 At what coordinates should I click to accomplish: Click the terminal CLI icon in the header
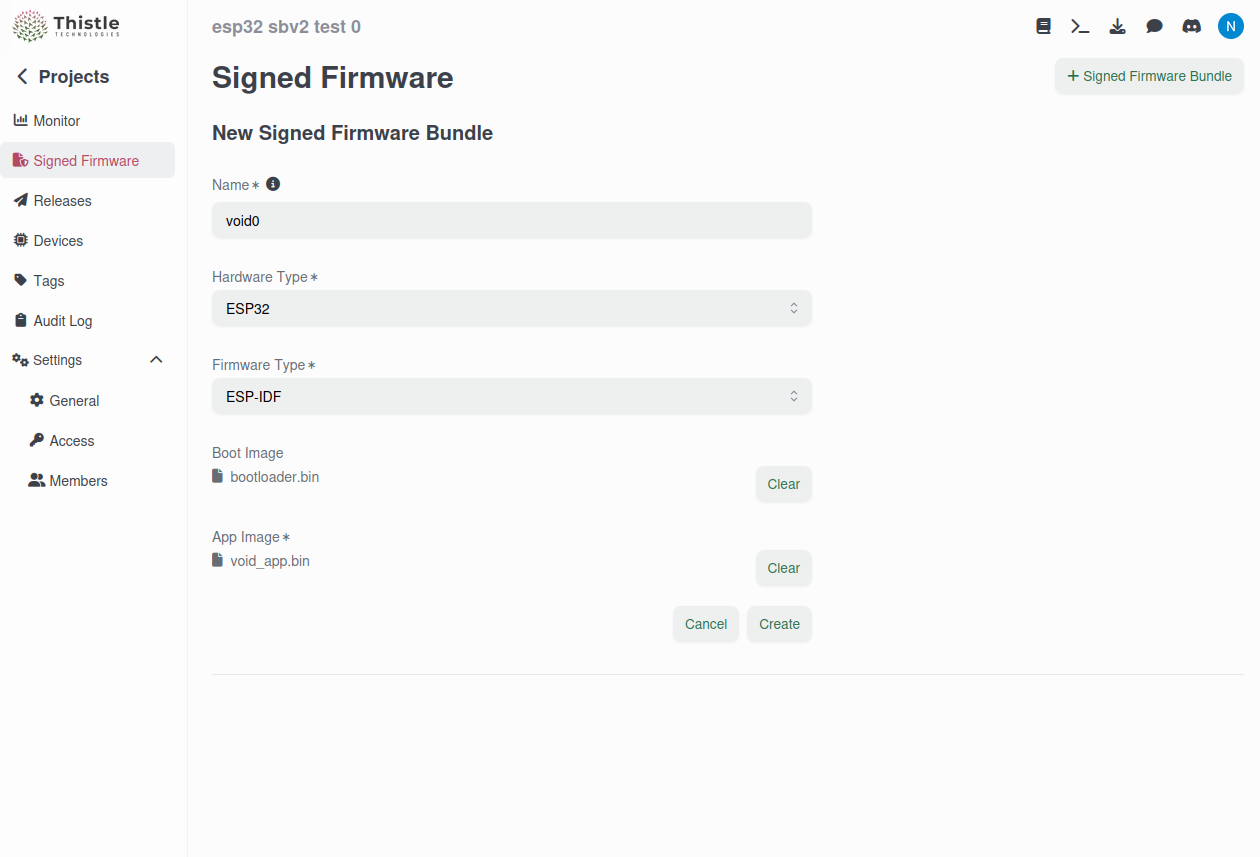coord(1080,26)
